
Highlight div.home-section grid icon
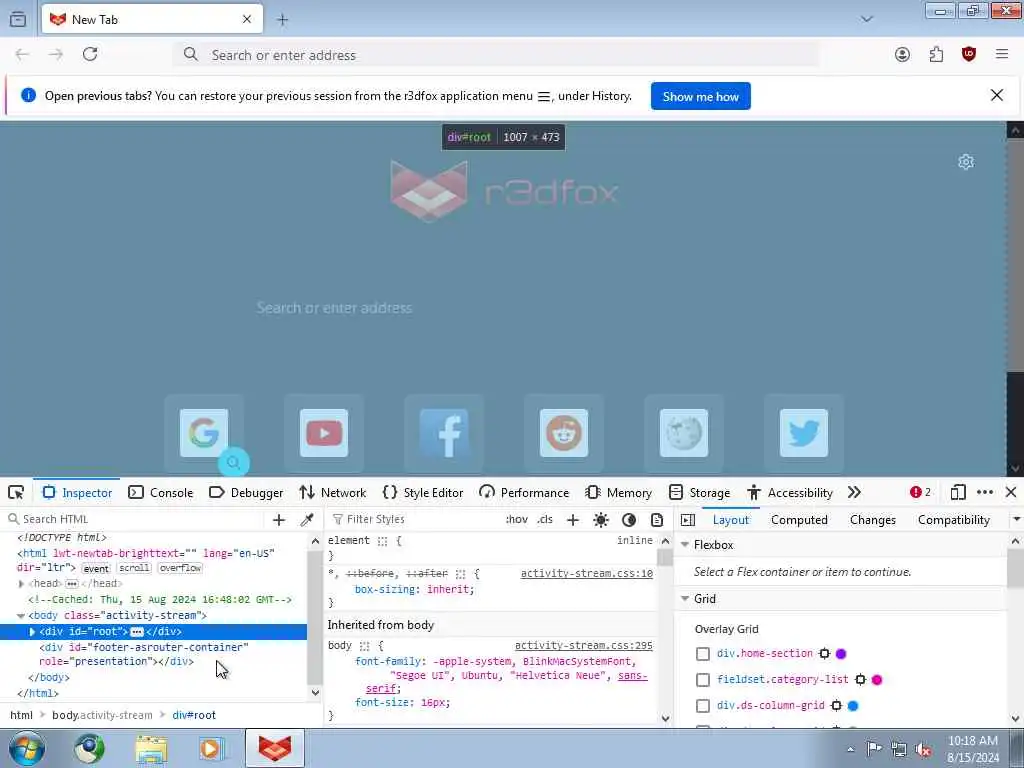click(x=824, y=654)
